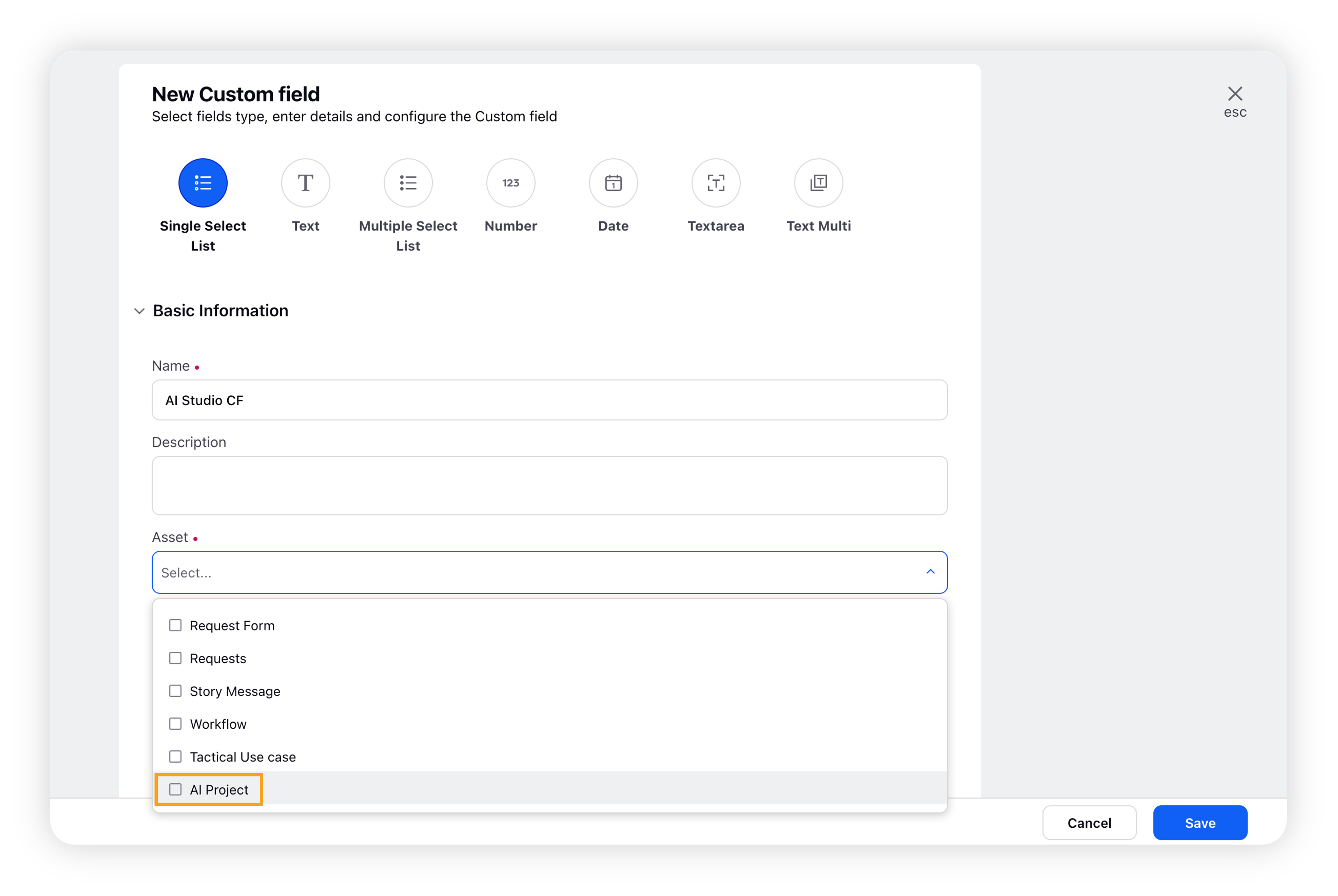Click the Request Form option label
Viewport: 1338px width, 896px height.
(232, 626)
